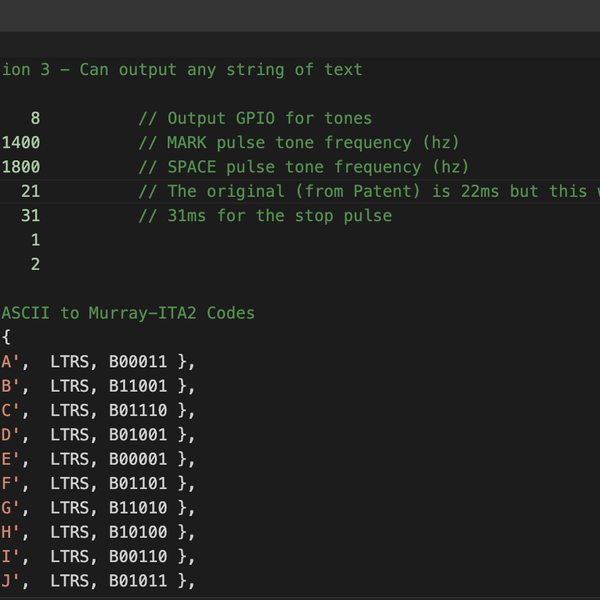Click the value 2 below 1
The image size is (600, 600).
point(36,264)
